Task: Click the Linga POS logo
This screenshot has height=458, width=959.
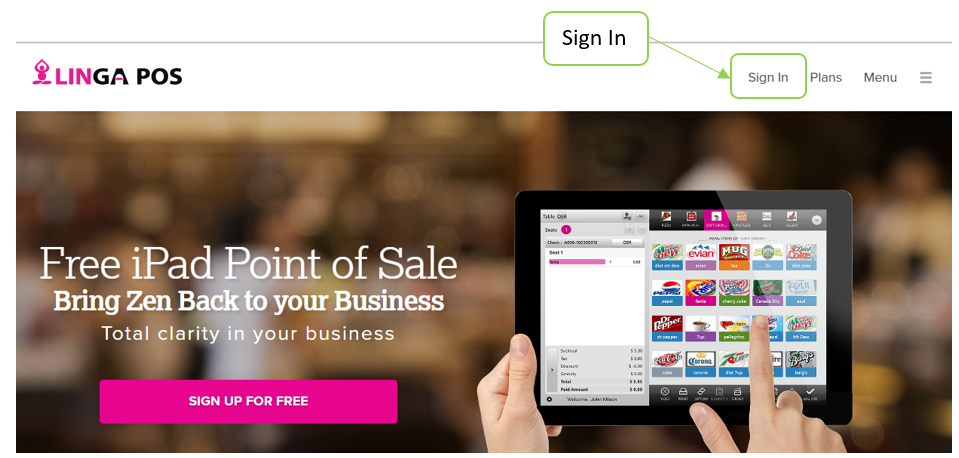Action: (107, 73)
